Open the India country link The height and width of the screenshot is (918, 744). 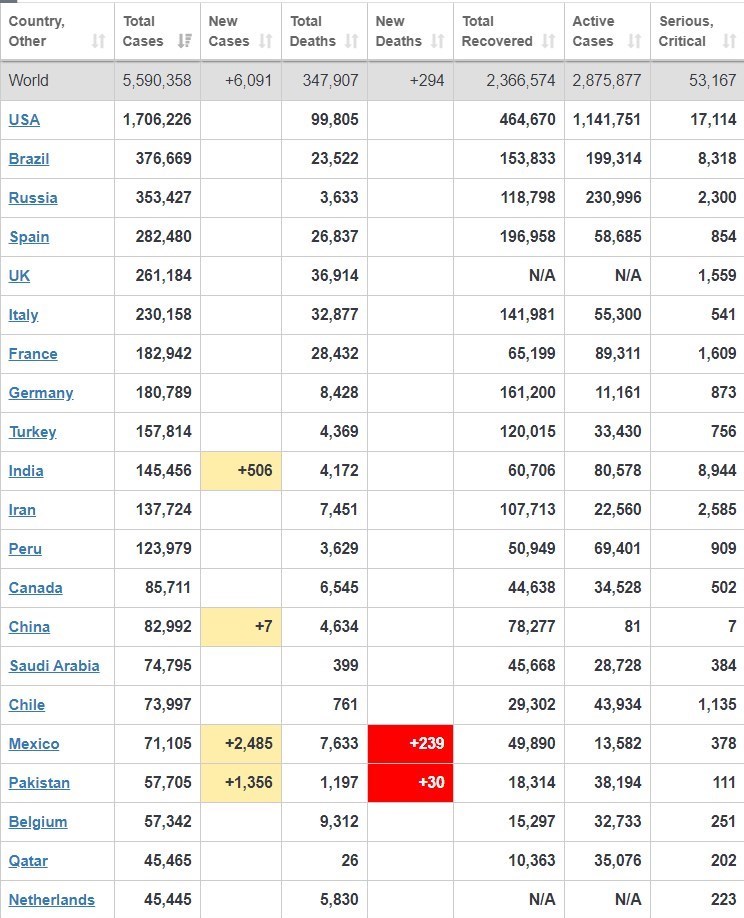(26, 471)
